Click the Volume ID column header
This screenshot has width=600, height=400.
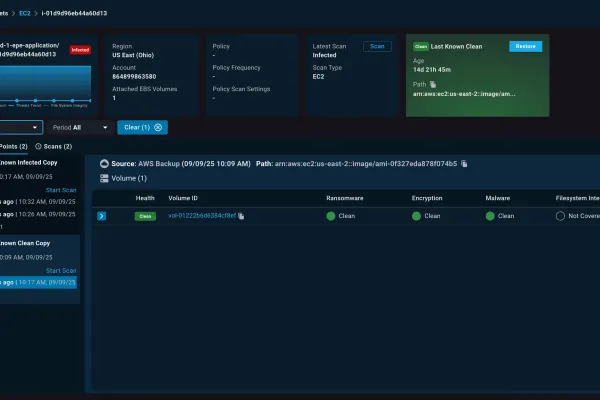[x=183, y=198]
